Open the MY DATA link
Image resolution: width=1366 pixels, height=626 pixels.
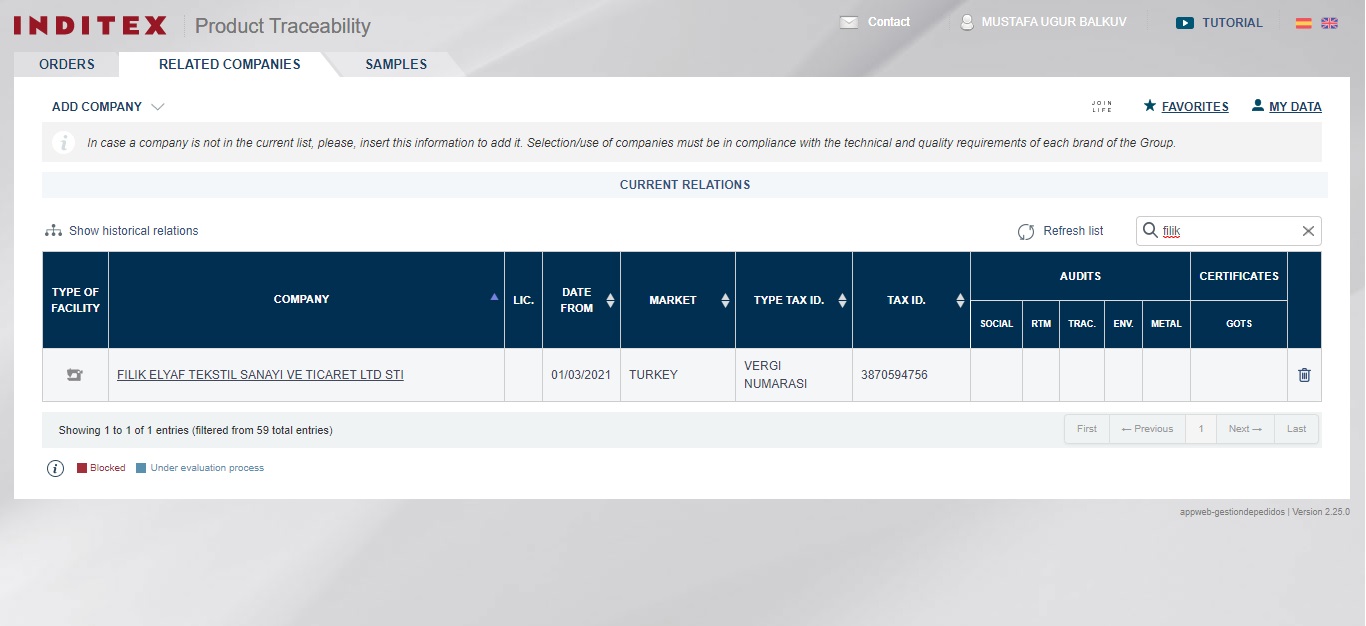click(x=1295, y=107)
